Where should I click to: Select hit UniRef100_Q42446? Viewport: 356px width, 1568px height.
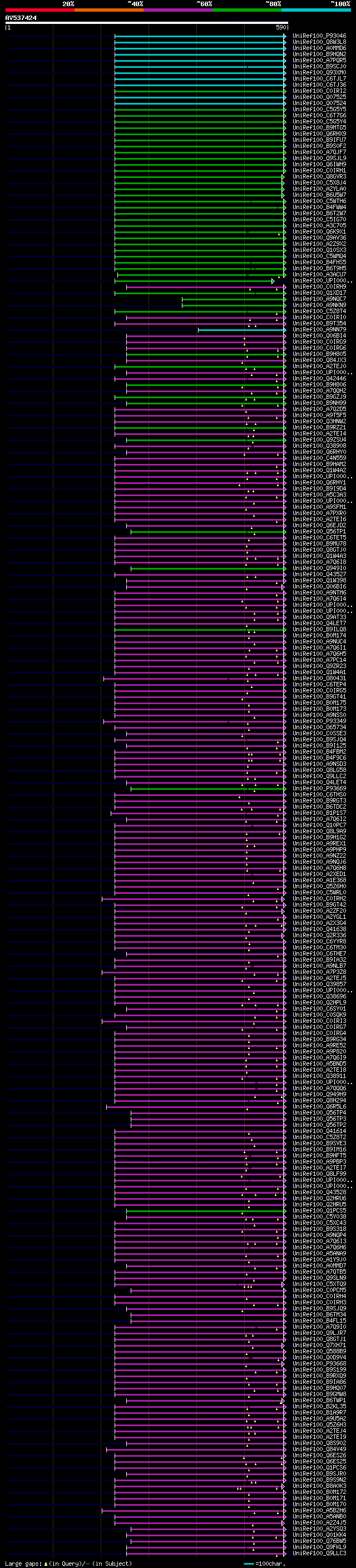click(x=319, y=379)
